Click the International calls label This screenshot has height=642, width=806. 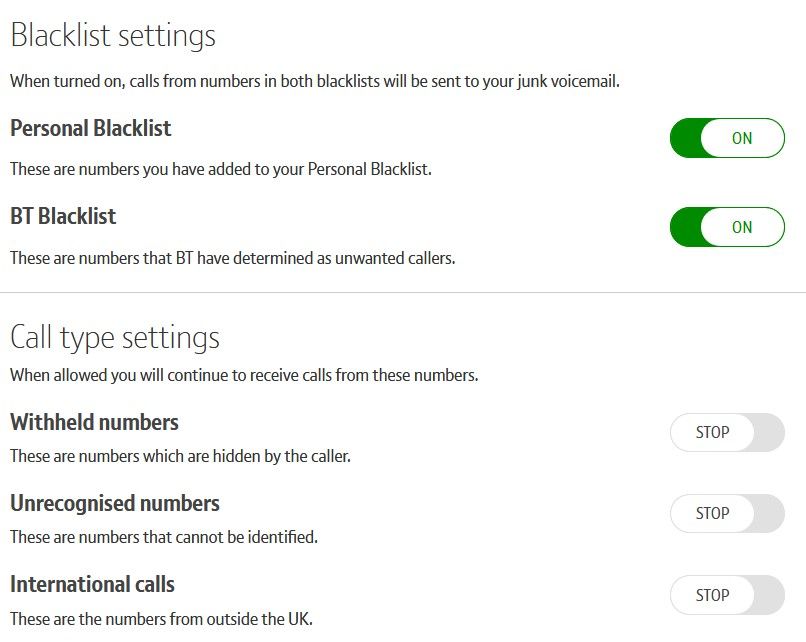[x=93, y=585]
